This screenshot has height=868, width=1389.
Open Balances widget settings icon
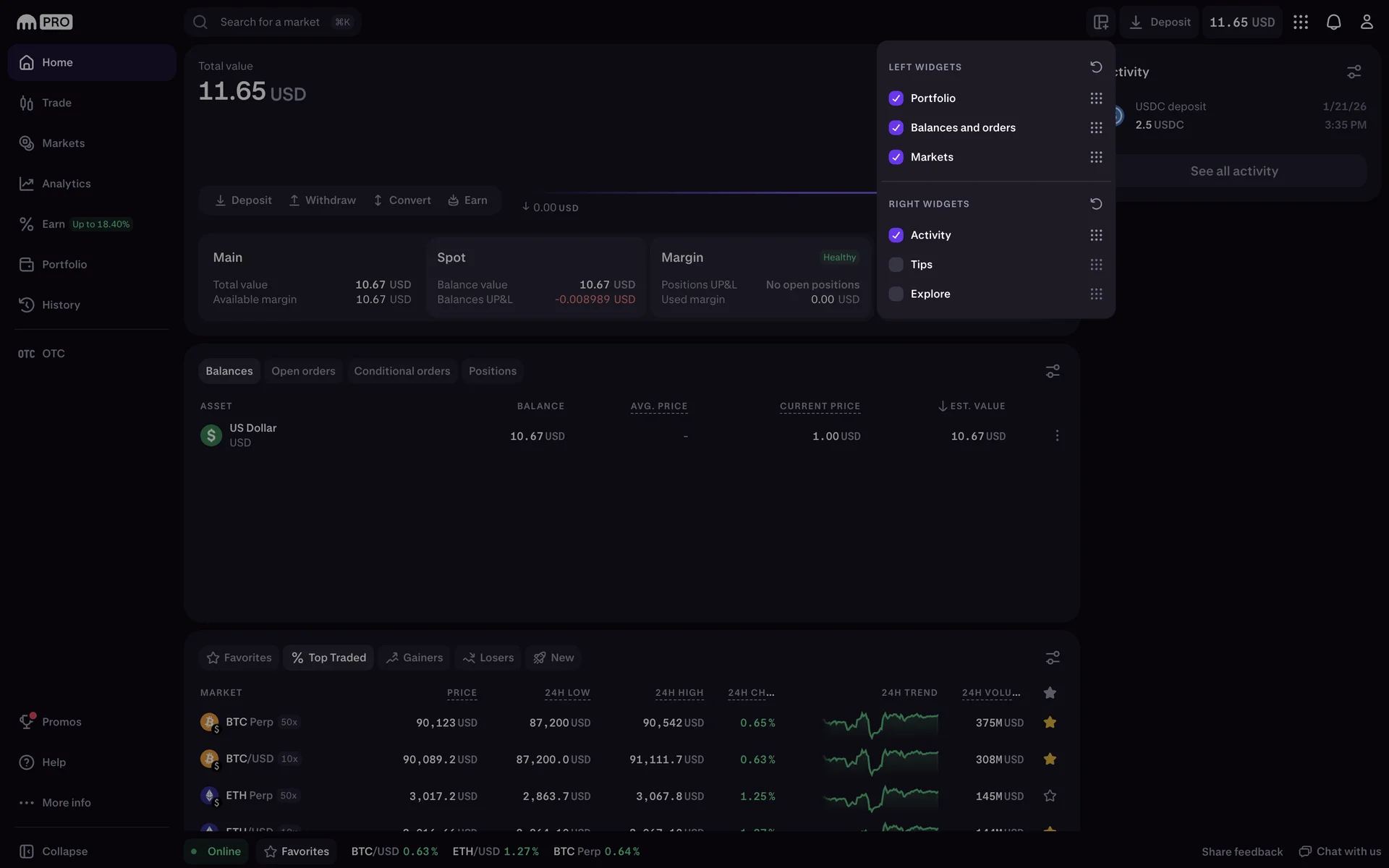point(1053,371)
